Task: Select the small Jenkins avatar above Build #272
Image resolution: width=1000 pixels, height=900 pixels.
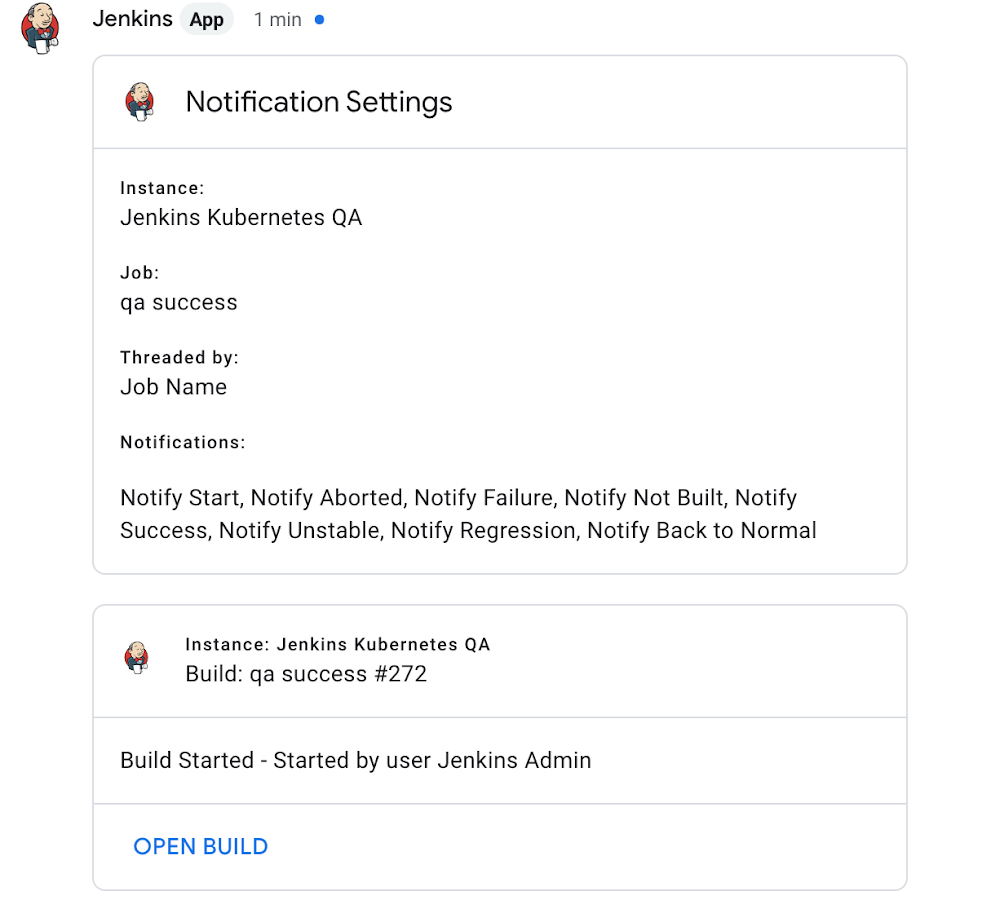Action: pyautogui.click(x=138, y=658)
